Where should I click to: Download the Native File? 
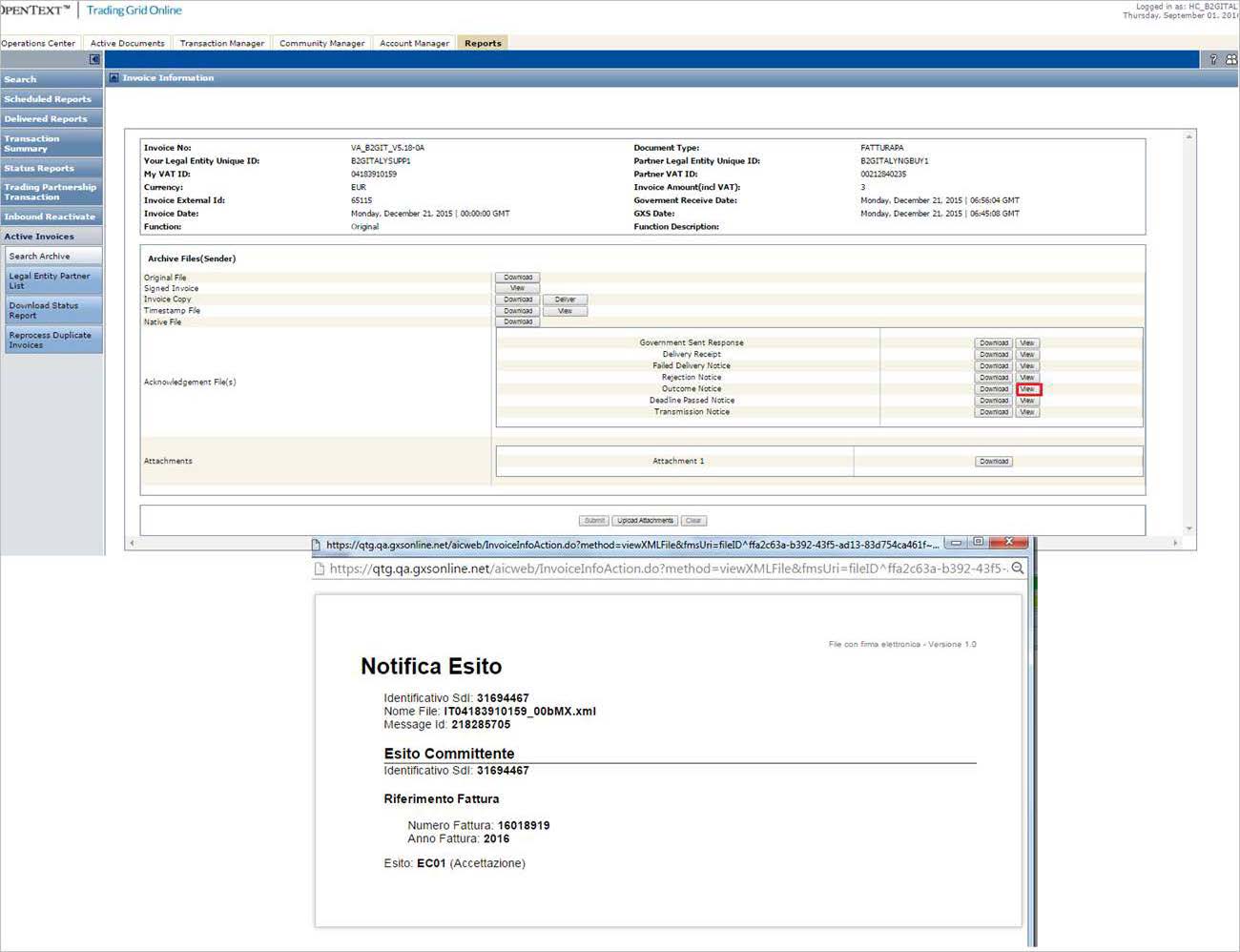click(518, 321)
